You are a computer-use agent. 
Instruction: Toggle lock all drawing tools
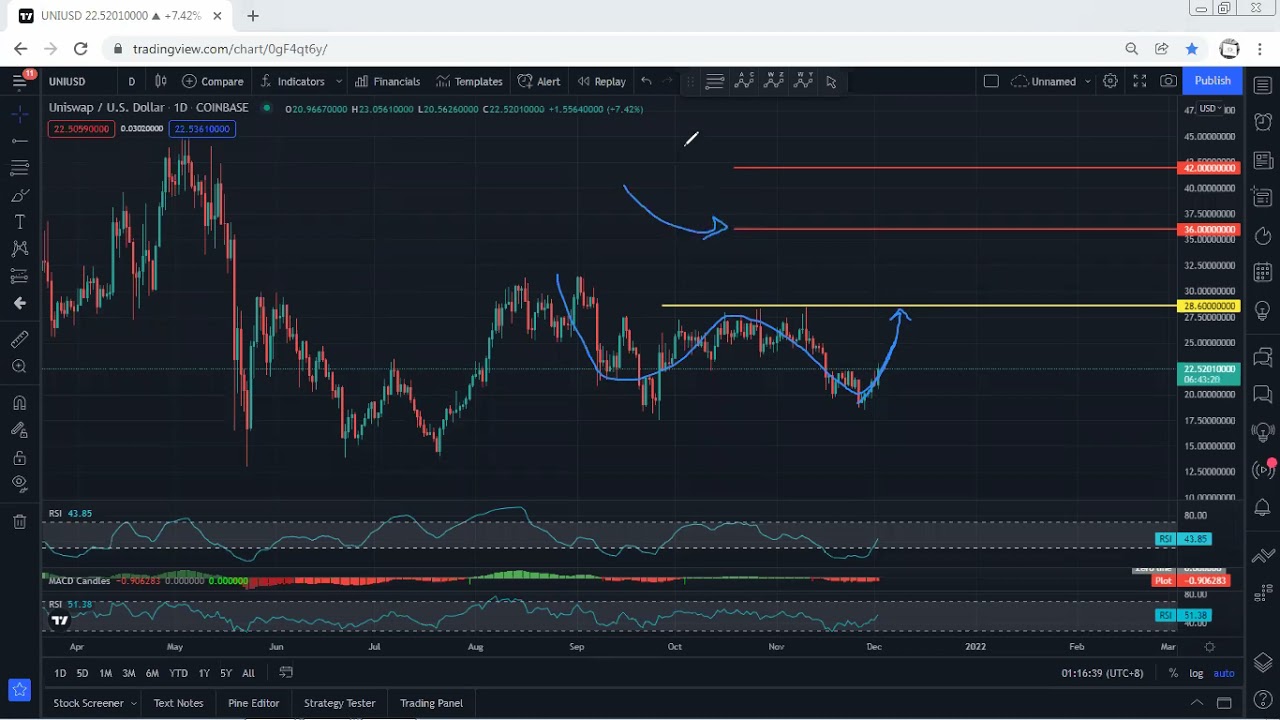point(19,458)
